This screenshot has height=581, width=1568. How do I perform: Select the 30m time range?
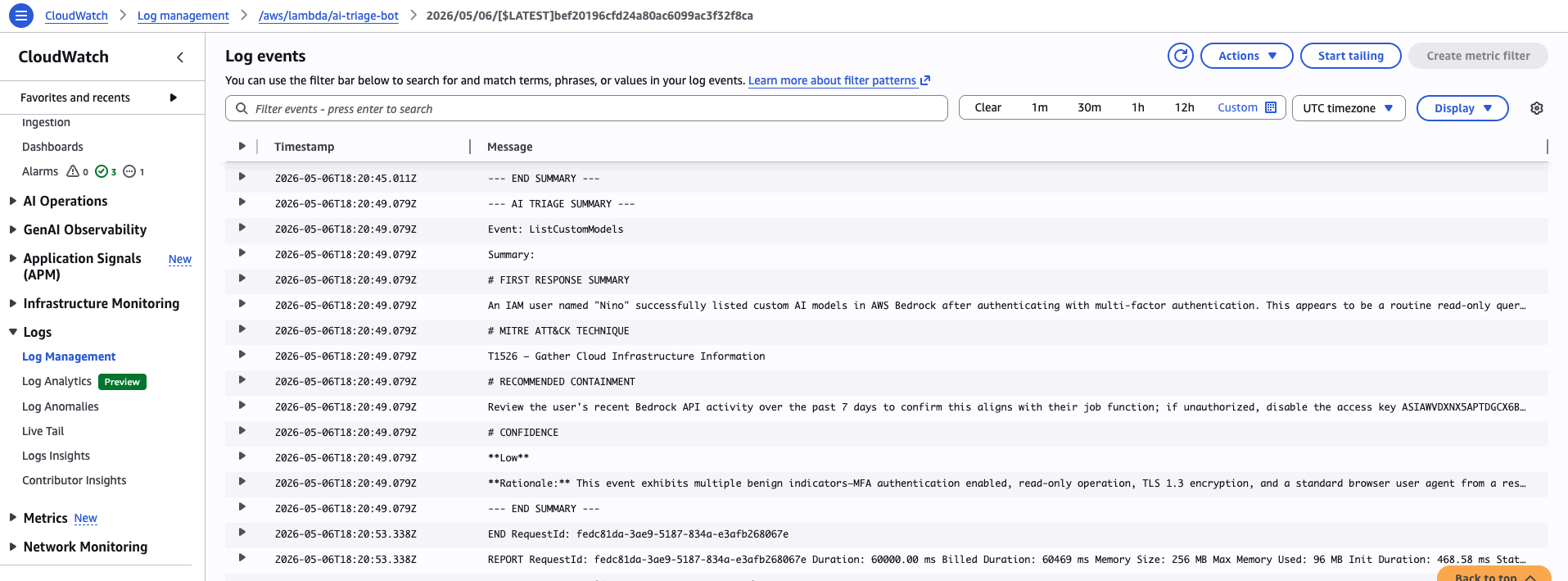pos(1089,107)
